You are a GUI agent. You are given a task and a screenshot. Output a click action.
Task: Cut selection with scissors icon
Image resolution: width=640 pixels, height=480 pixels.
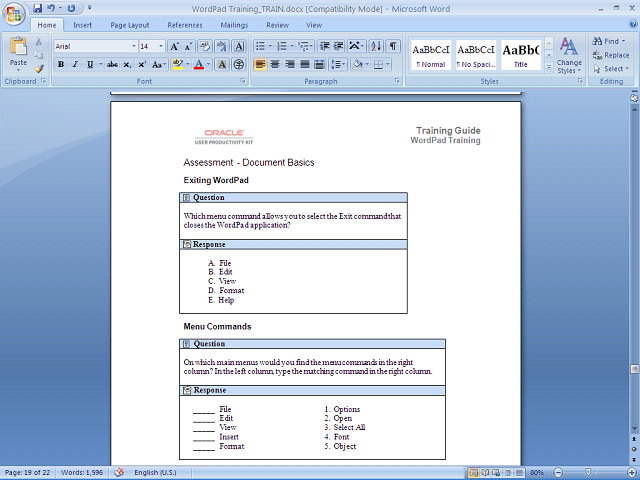click(x=38, y=41)
